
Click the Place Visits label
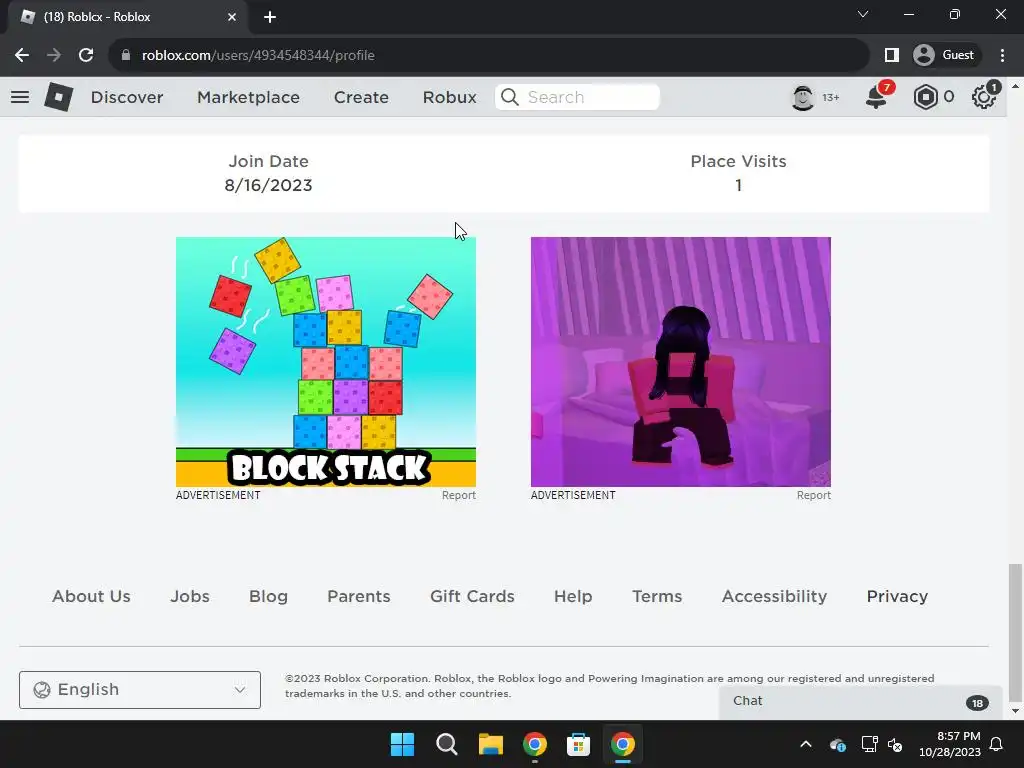tap(739, 161)
